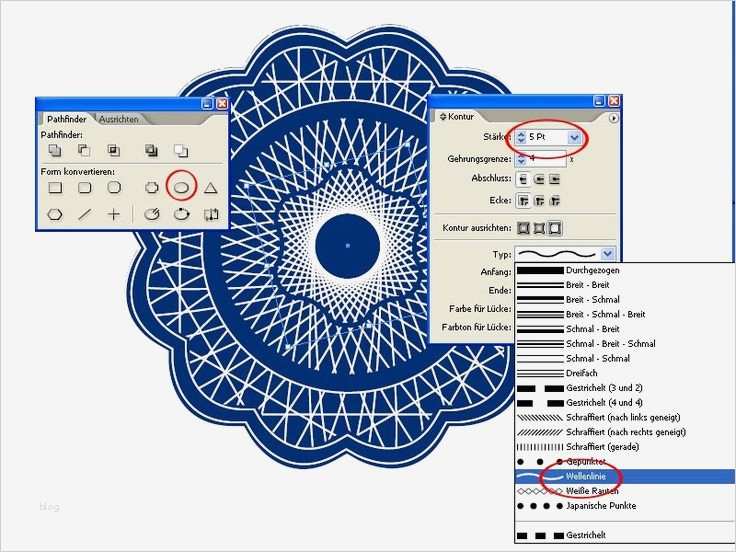
Task: Apply the Minus Back pathfinder operation
Action: (x=181, y=151)
